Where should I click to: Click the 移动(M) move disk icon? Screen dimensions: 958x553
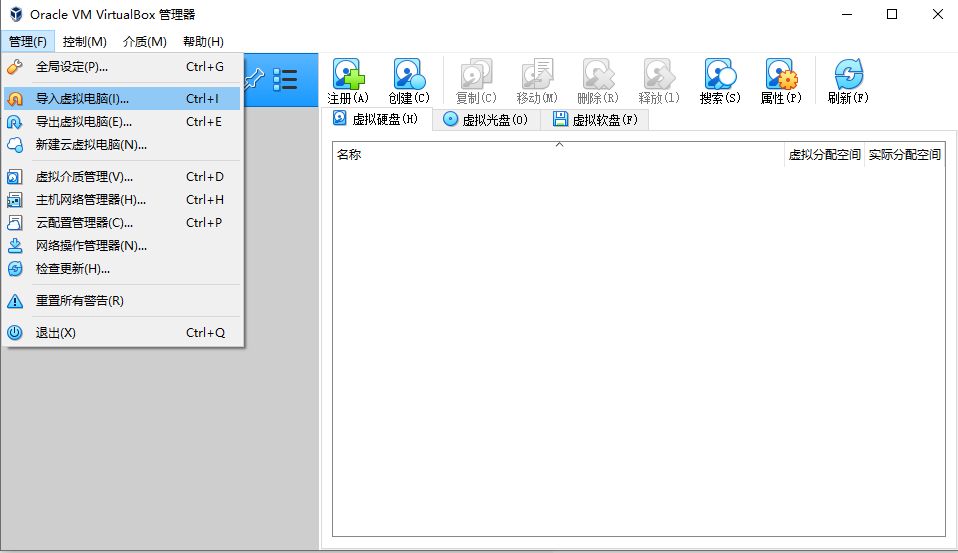click(x=537, y=75)
